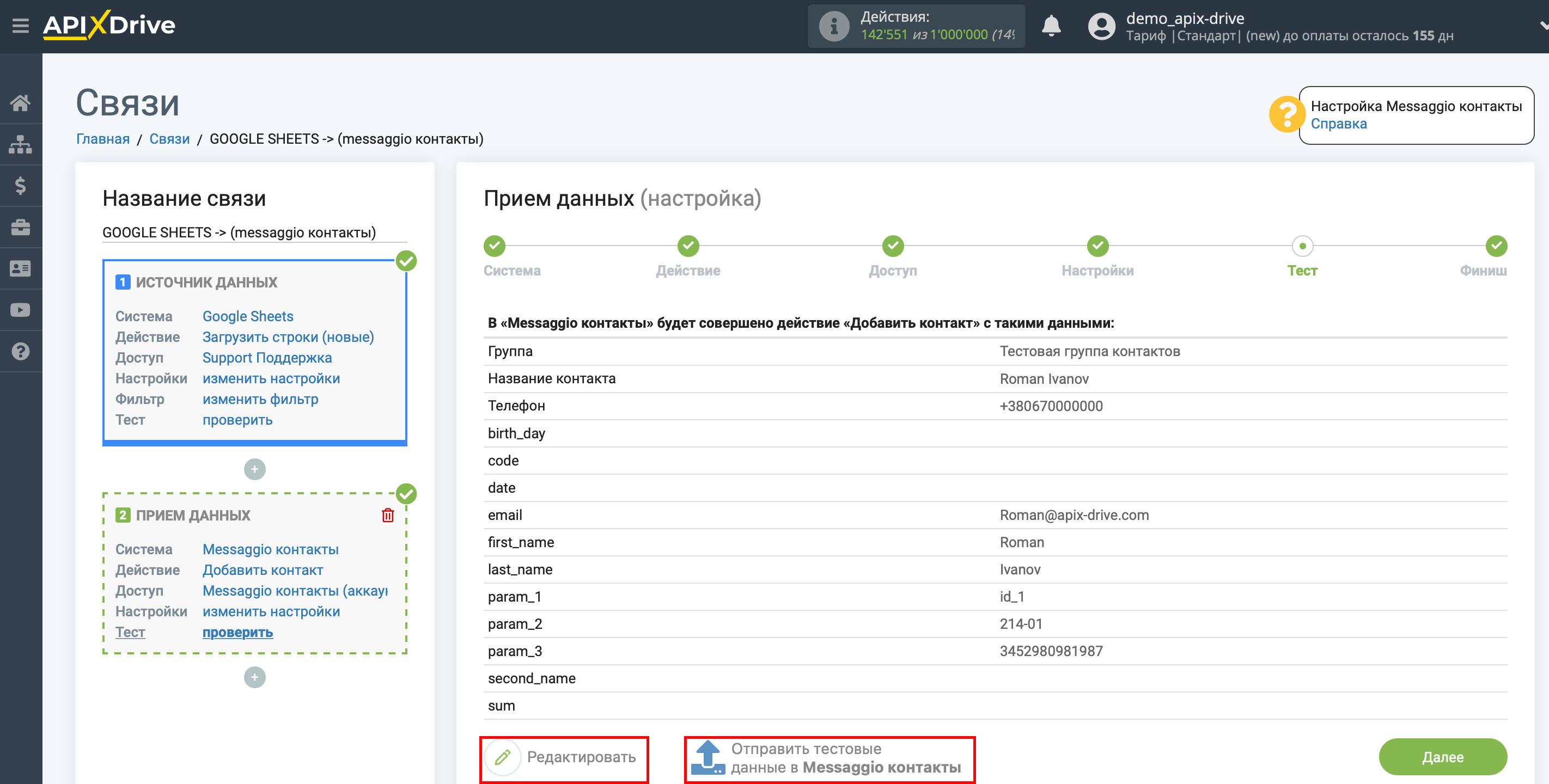Go to the Финиш step
1549x784 pixels.
click(x=1496, y=246)
